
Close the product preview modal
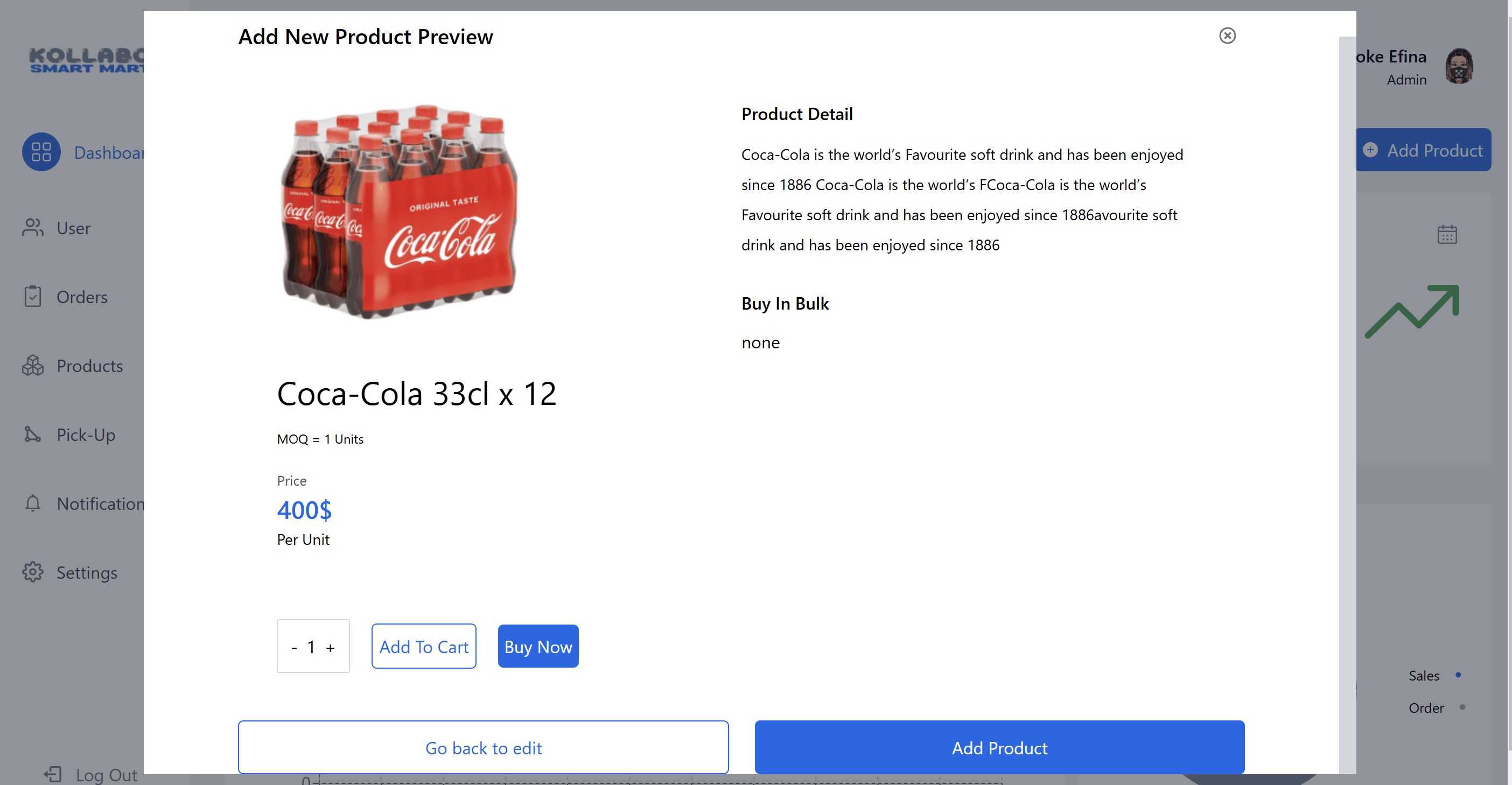(1227, 36)
